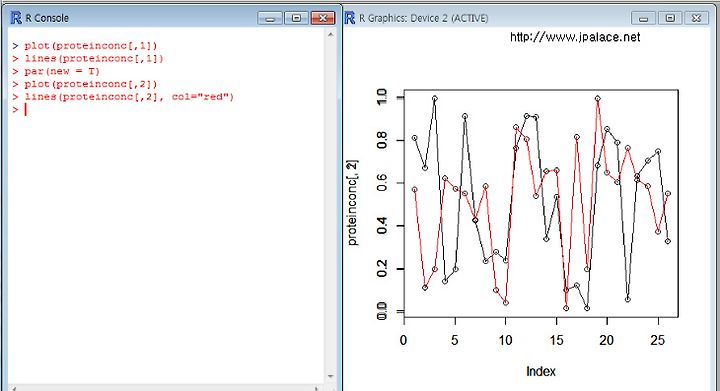This screenshot has height=391, width=720.
Task: Click the R logo icon in R Console title bar
Action: tap(16, 18)
